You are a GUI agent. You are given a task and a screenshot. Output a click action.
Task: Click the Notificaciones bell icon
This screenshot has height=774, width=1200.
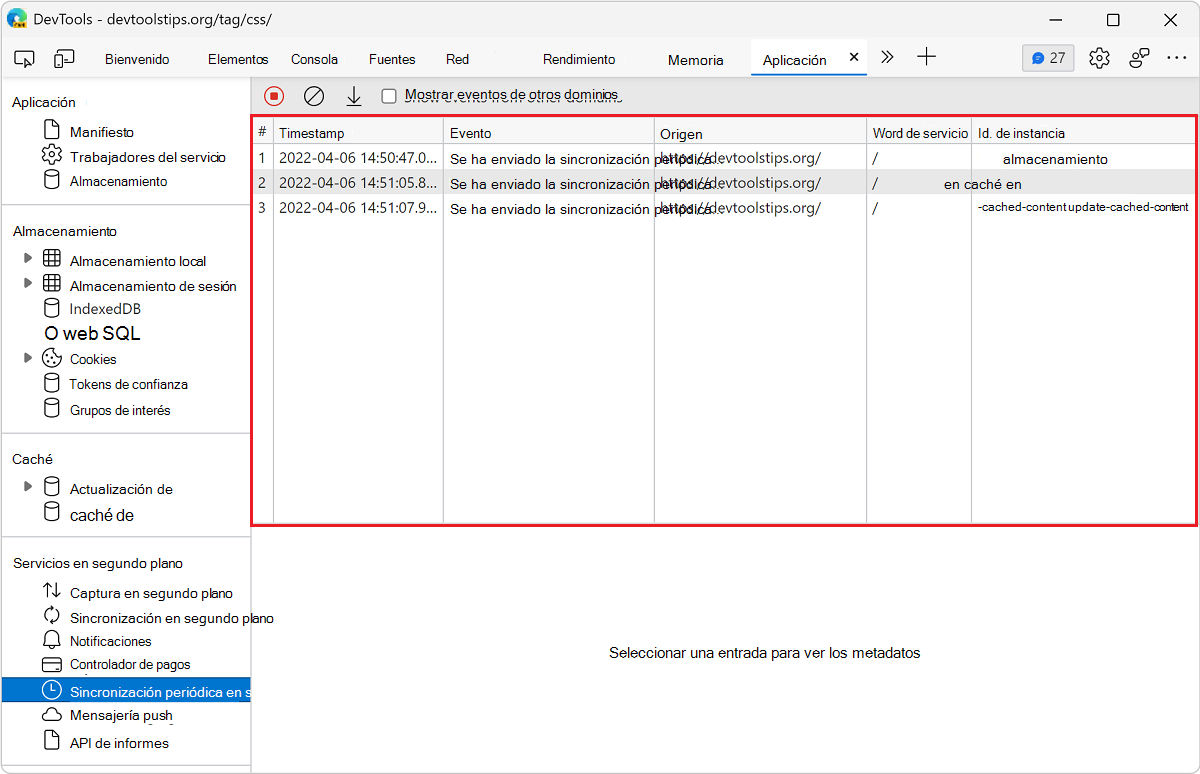pyautogui.click(x=52, y=640)
